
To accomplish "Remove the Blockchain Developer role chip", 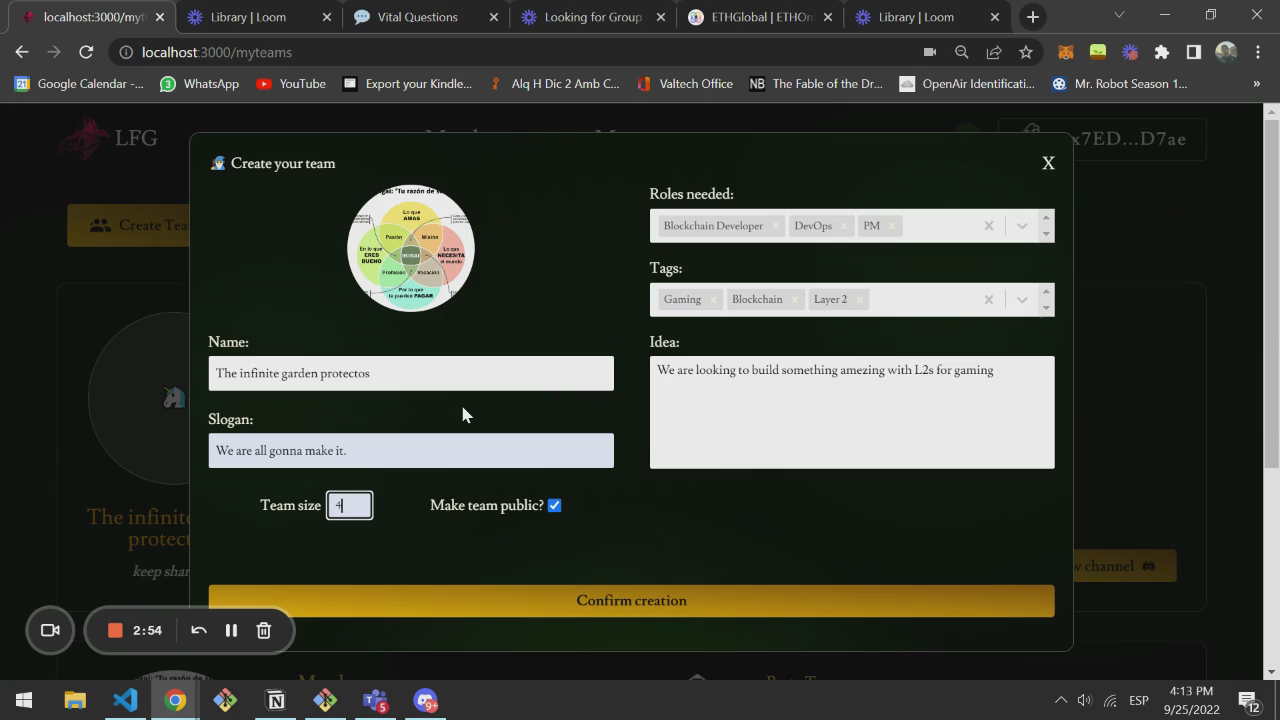I will click(775, 226).
